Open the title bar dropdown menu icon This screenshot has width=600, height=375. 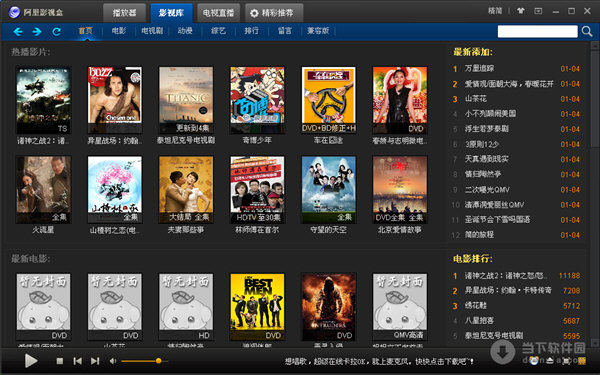coord(538,11)
